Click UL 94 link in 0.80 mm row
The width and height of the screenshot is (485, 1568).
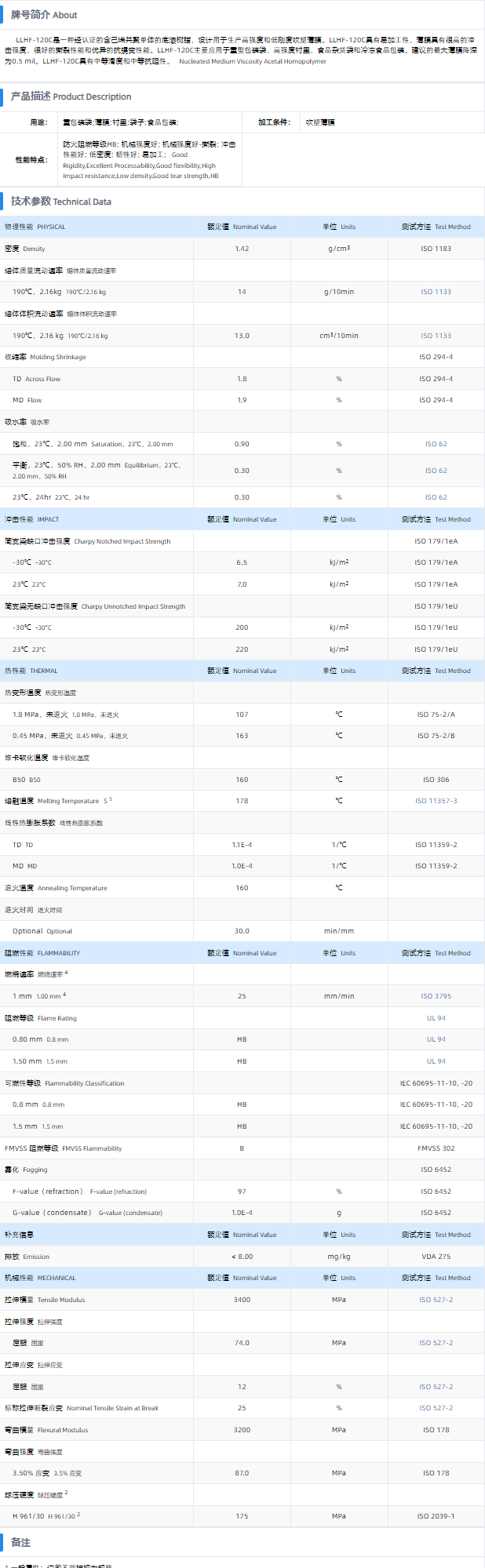pos(436,1039)
